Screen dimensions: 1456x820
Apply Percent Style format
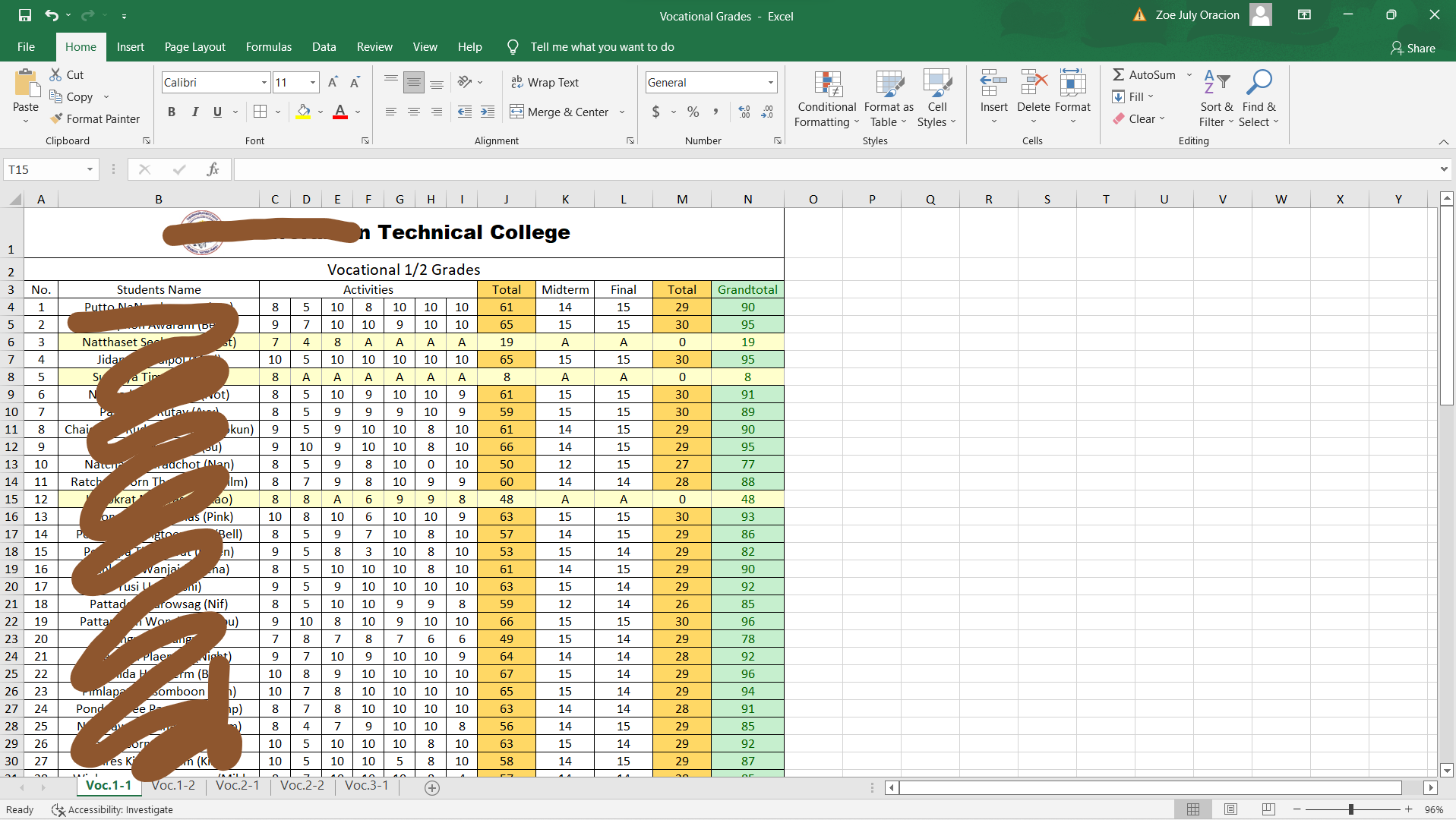click(693, 112)
